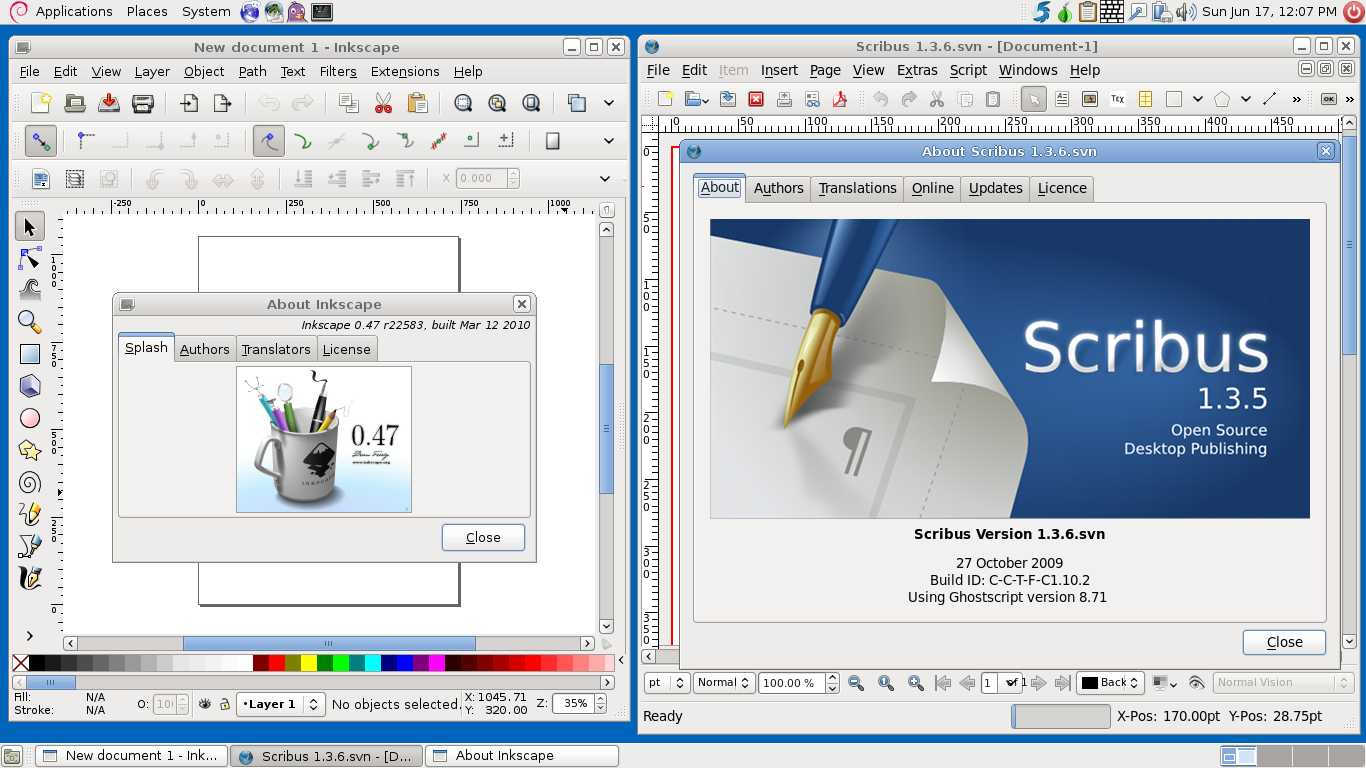Click the Insert Text Frame icon in Scribus

click(x=1062, y=99)
